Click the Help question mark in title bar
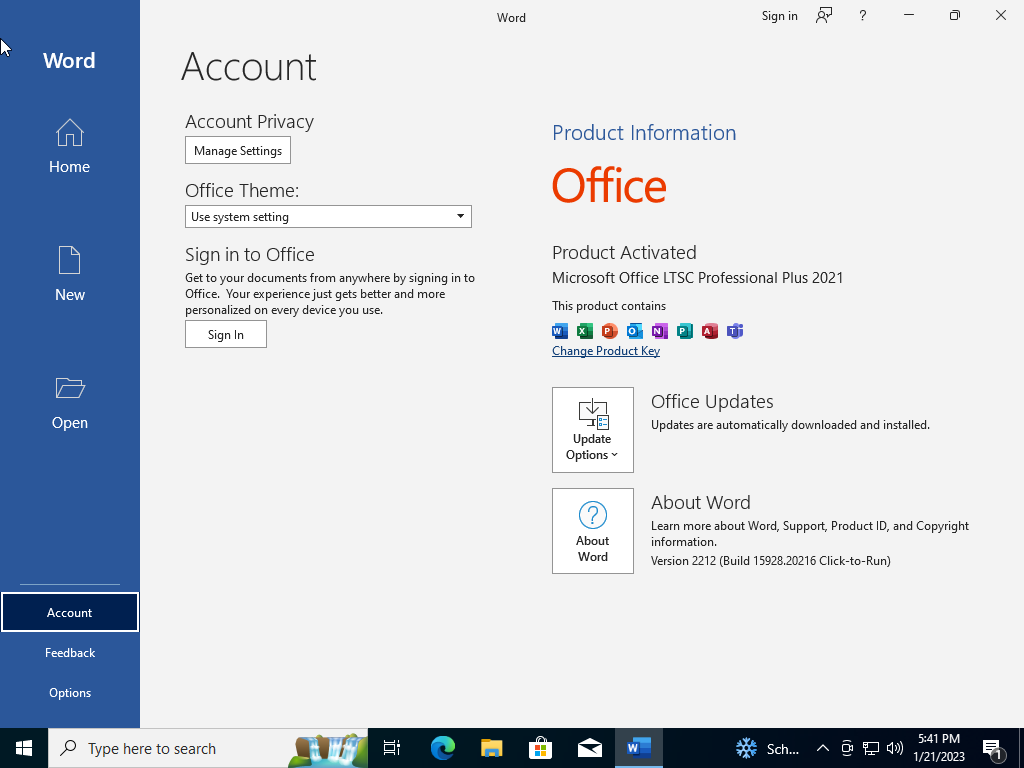The image size is (1024, 768). pyautogui.click(x=862, y=16)
